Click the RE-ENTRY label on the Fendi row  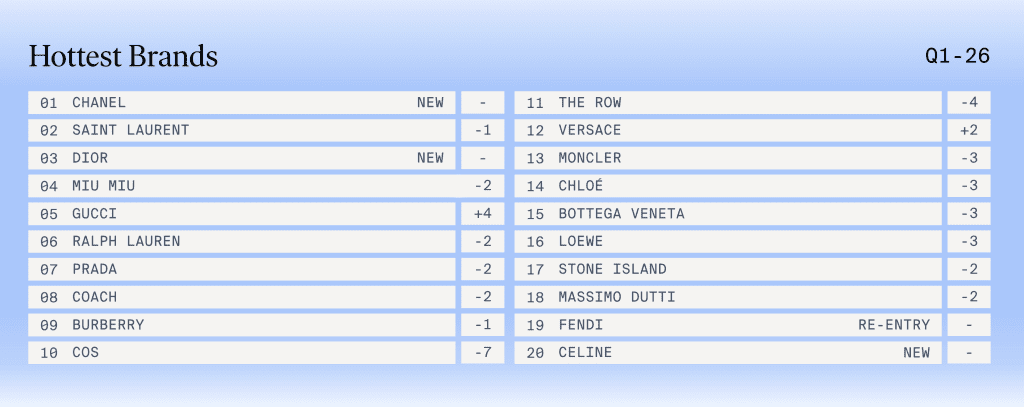click(893, 325)
